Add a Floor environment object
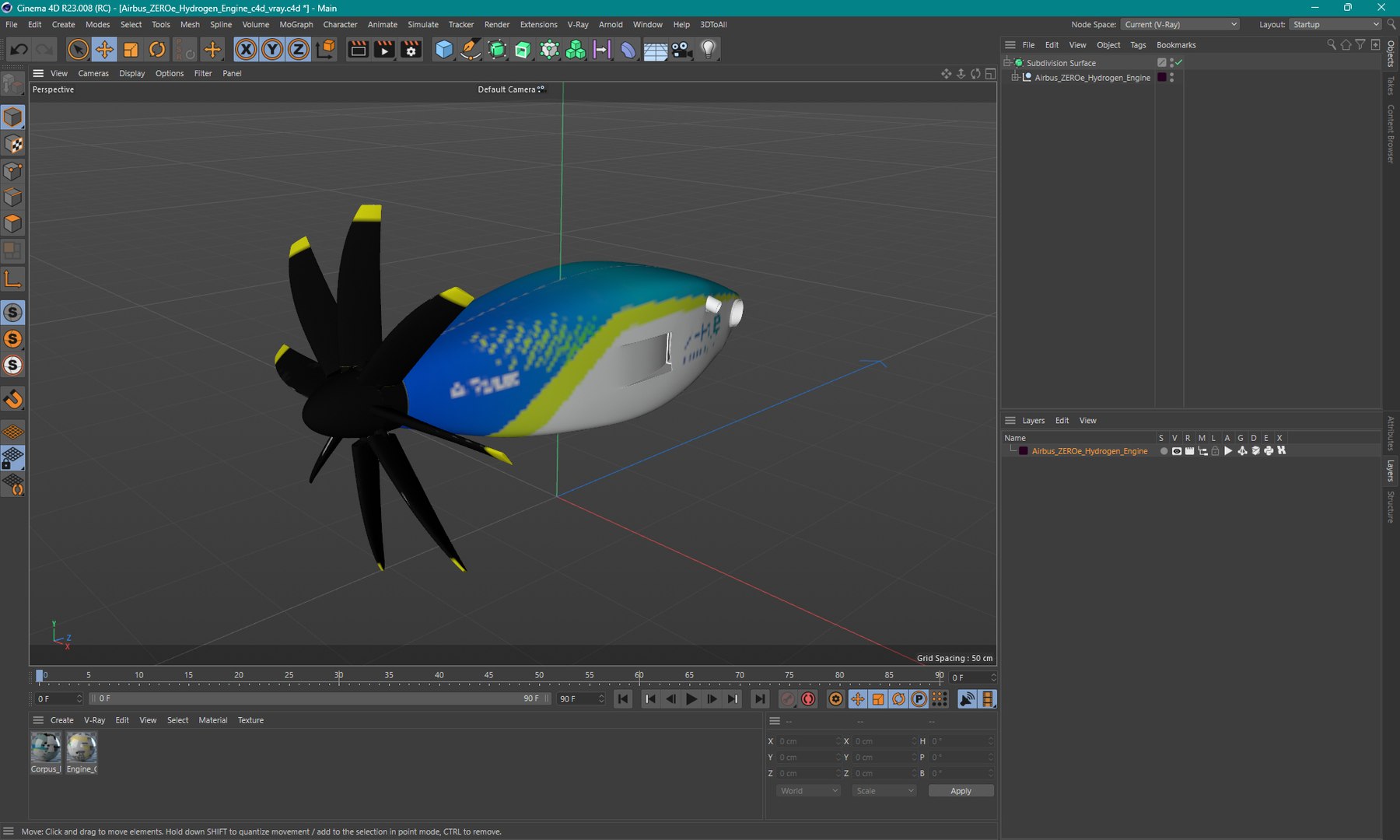The width and height of the screenshot is (1400, 840). click(x=656, y=50)
